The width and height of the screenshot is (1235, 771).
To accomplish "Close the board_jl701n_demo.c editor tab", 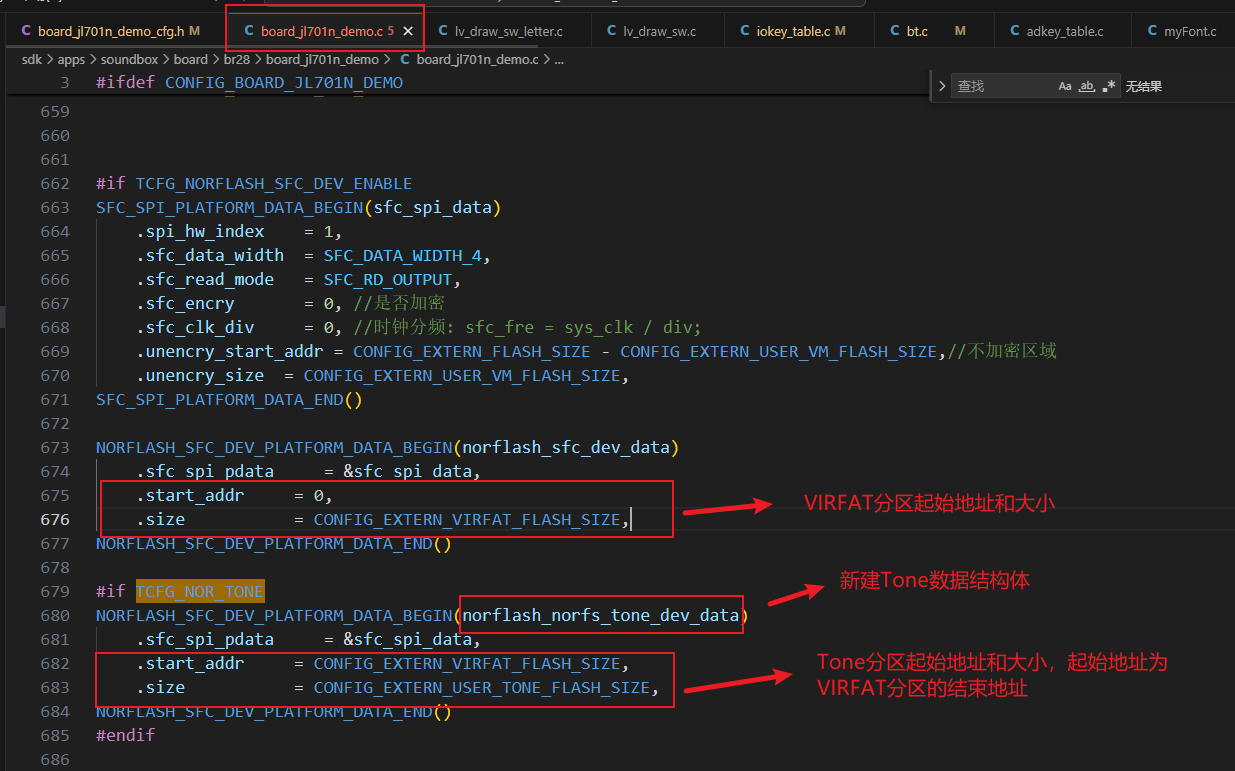I will coord(408,32).
